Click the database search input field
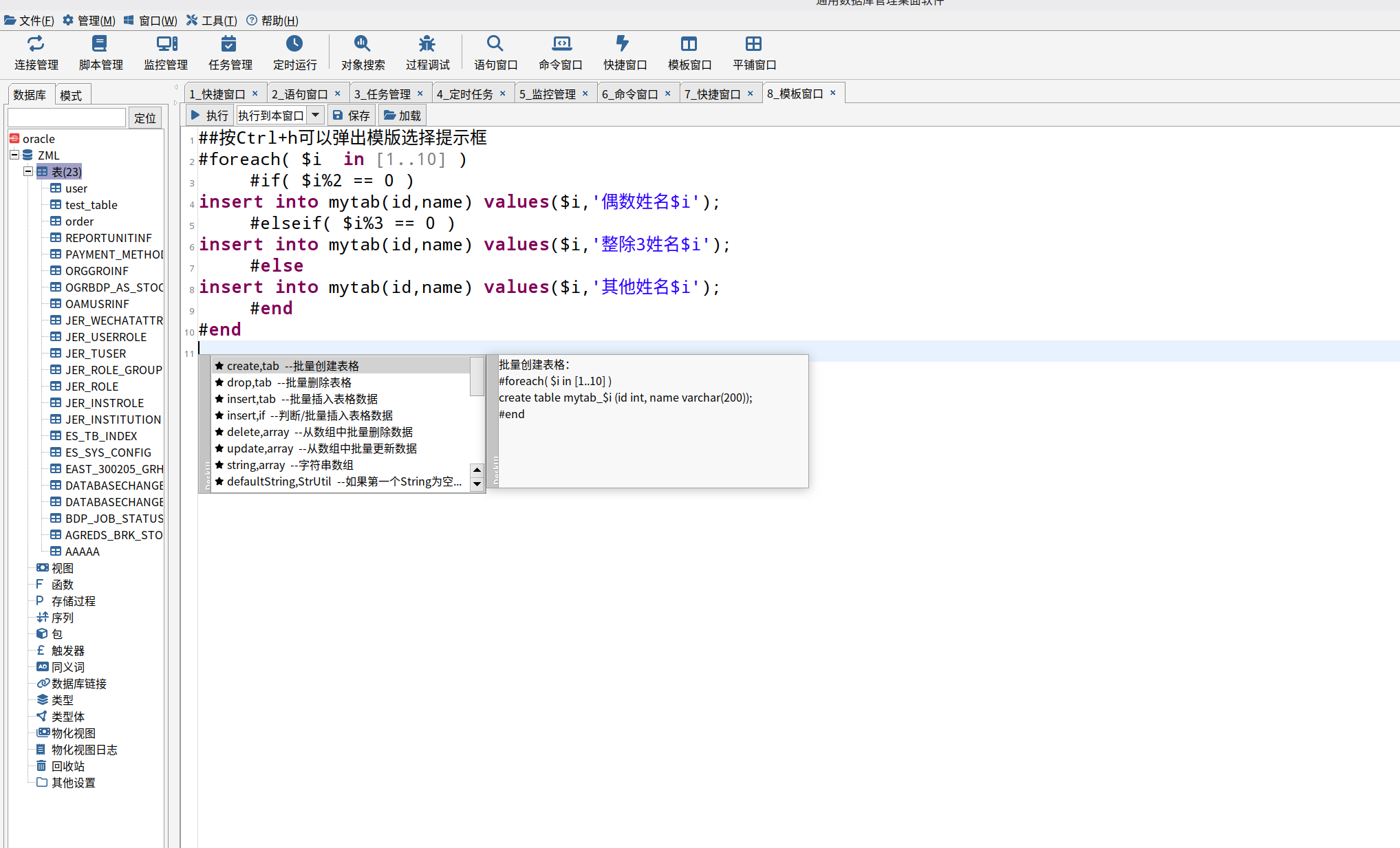 [x=67, y=118]
